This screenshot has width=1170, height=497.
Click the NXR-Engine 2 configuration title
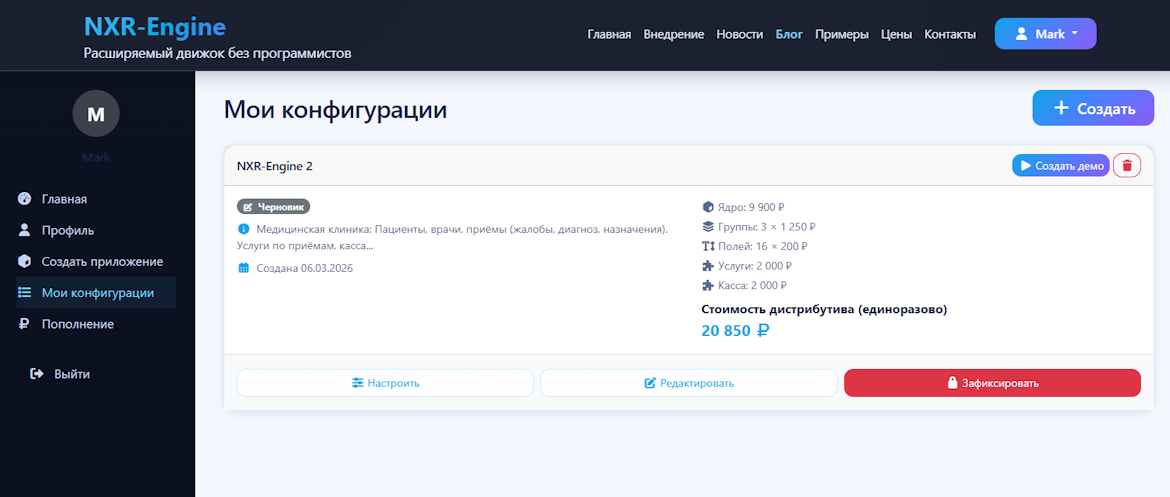pos(275,166)
